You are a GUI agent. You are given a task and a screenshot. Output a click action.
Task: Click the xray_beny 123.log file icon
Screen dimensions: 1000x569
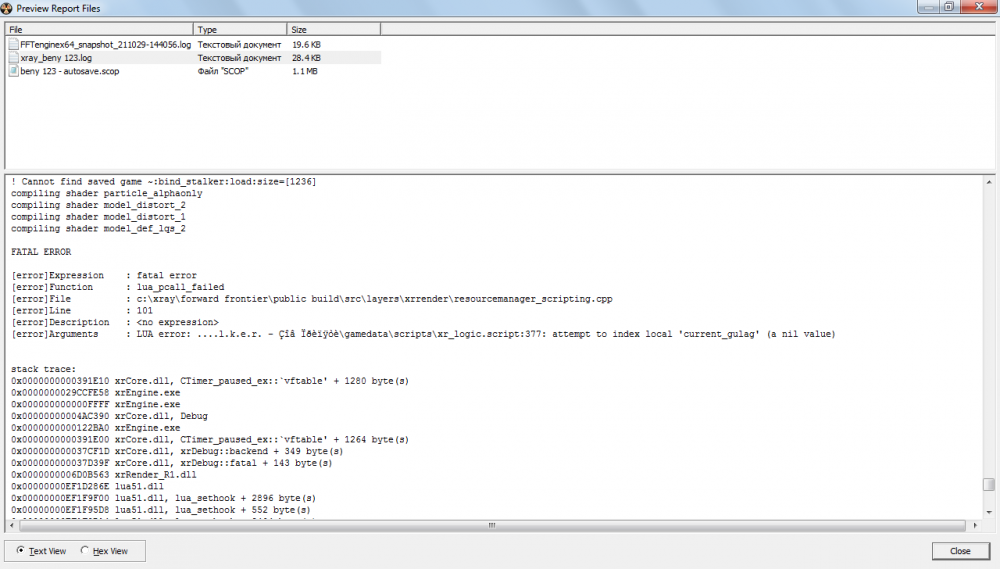(x=13, y=58)
